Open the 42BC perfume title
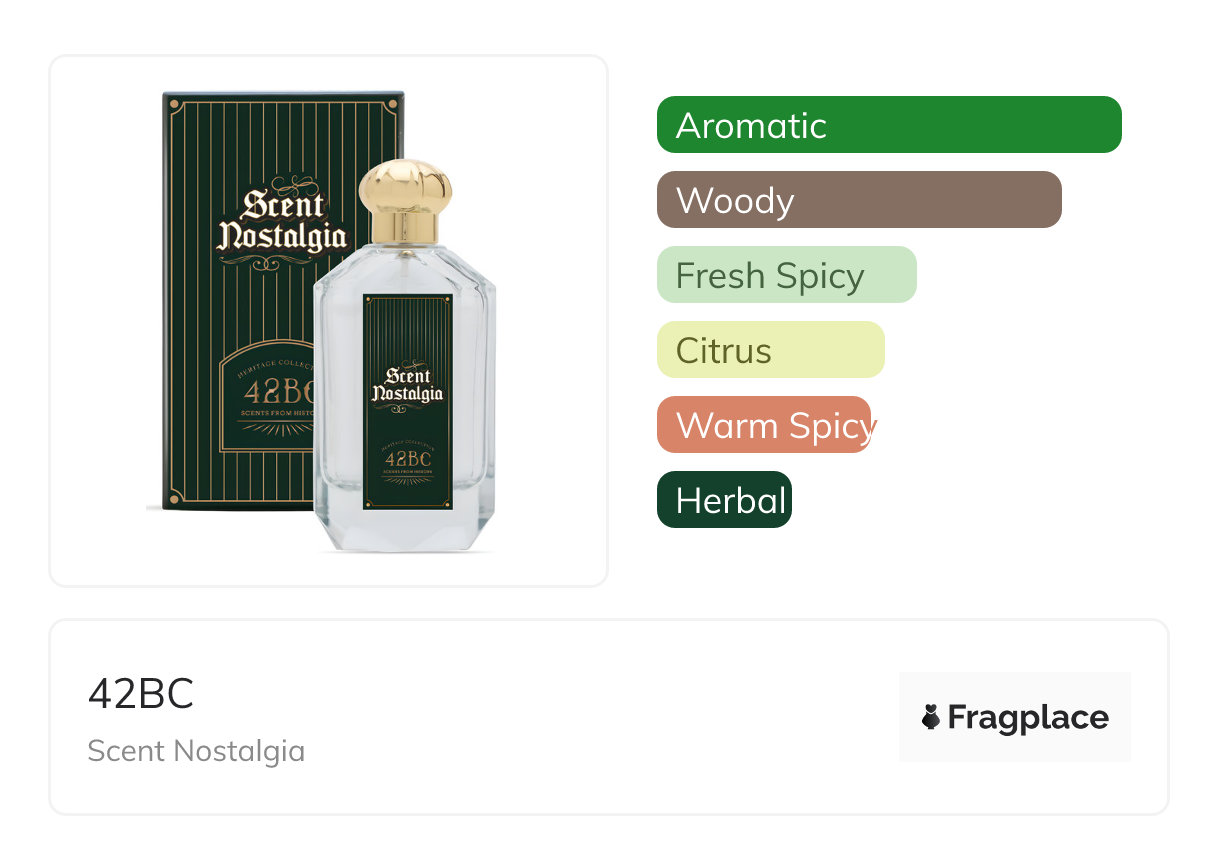The width and height of the screenshot is (1218, 864). click(x=141, y=694)
